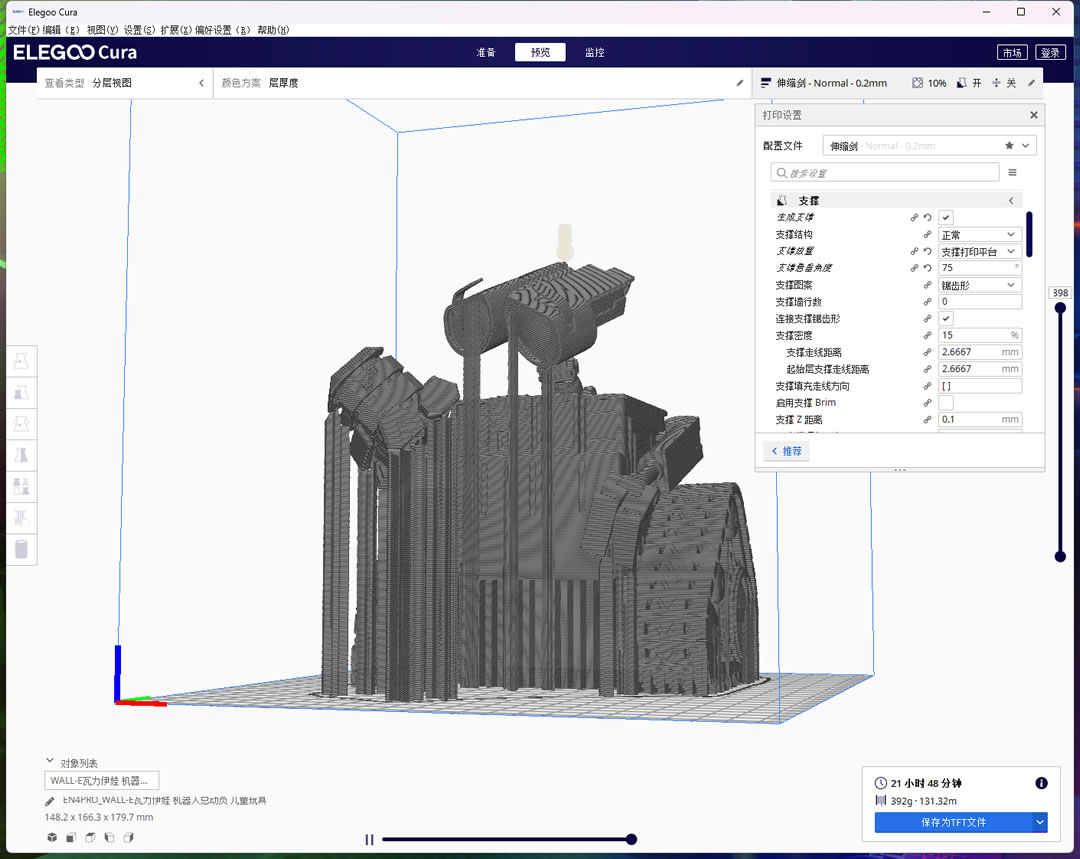Switch to the 准备 stage tab
The height and width of the screenshot is (859, 1080).
(486, 52)
